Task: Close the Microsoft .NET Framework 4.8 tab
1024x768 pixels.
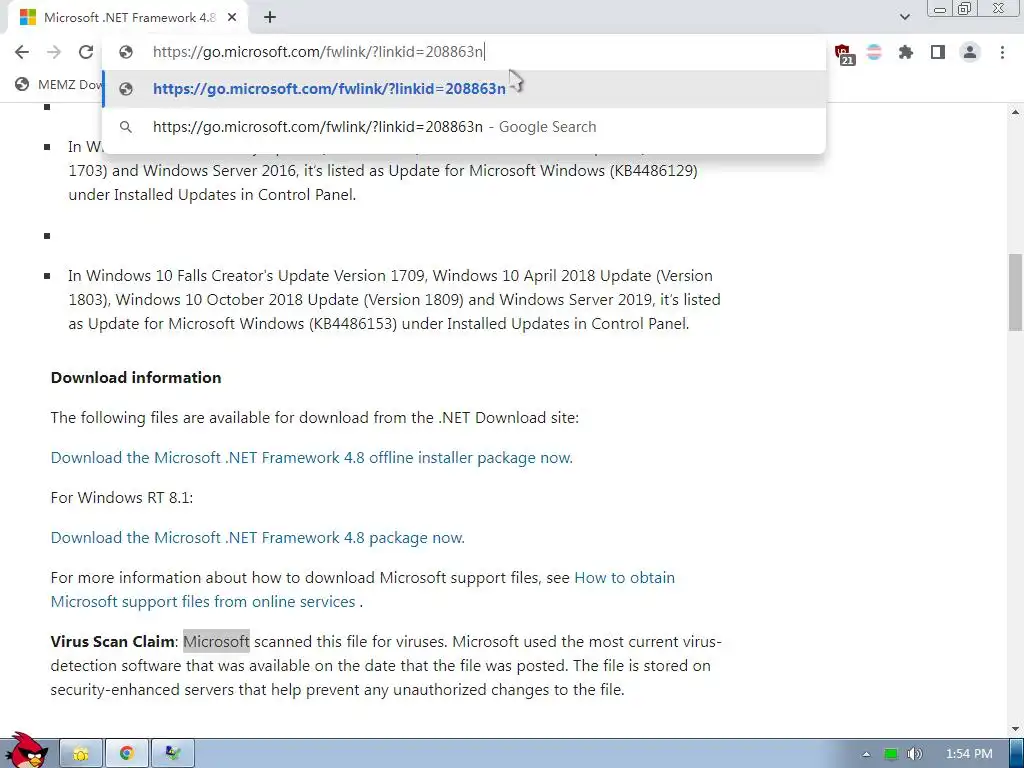Action: [x=232, y=18]
